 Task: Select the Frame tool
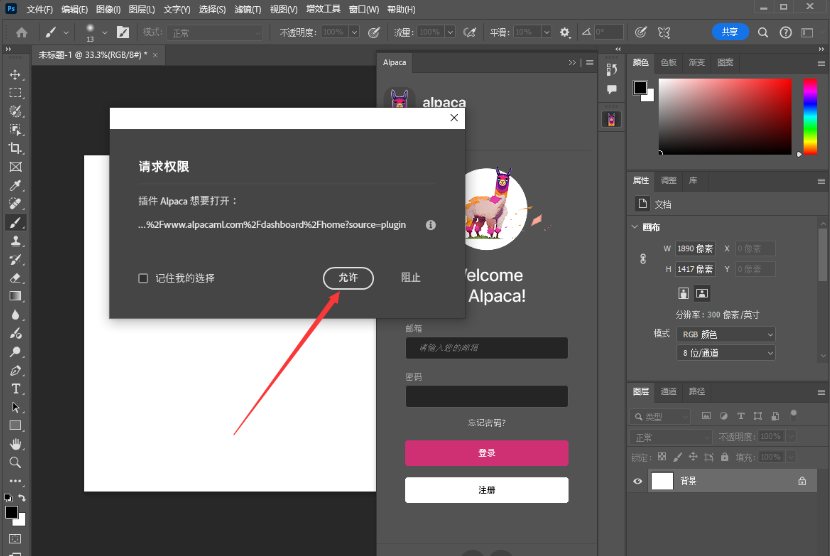15,167
